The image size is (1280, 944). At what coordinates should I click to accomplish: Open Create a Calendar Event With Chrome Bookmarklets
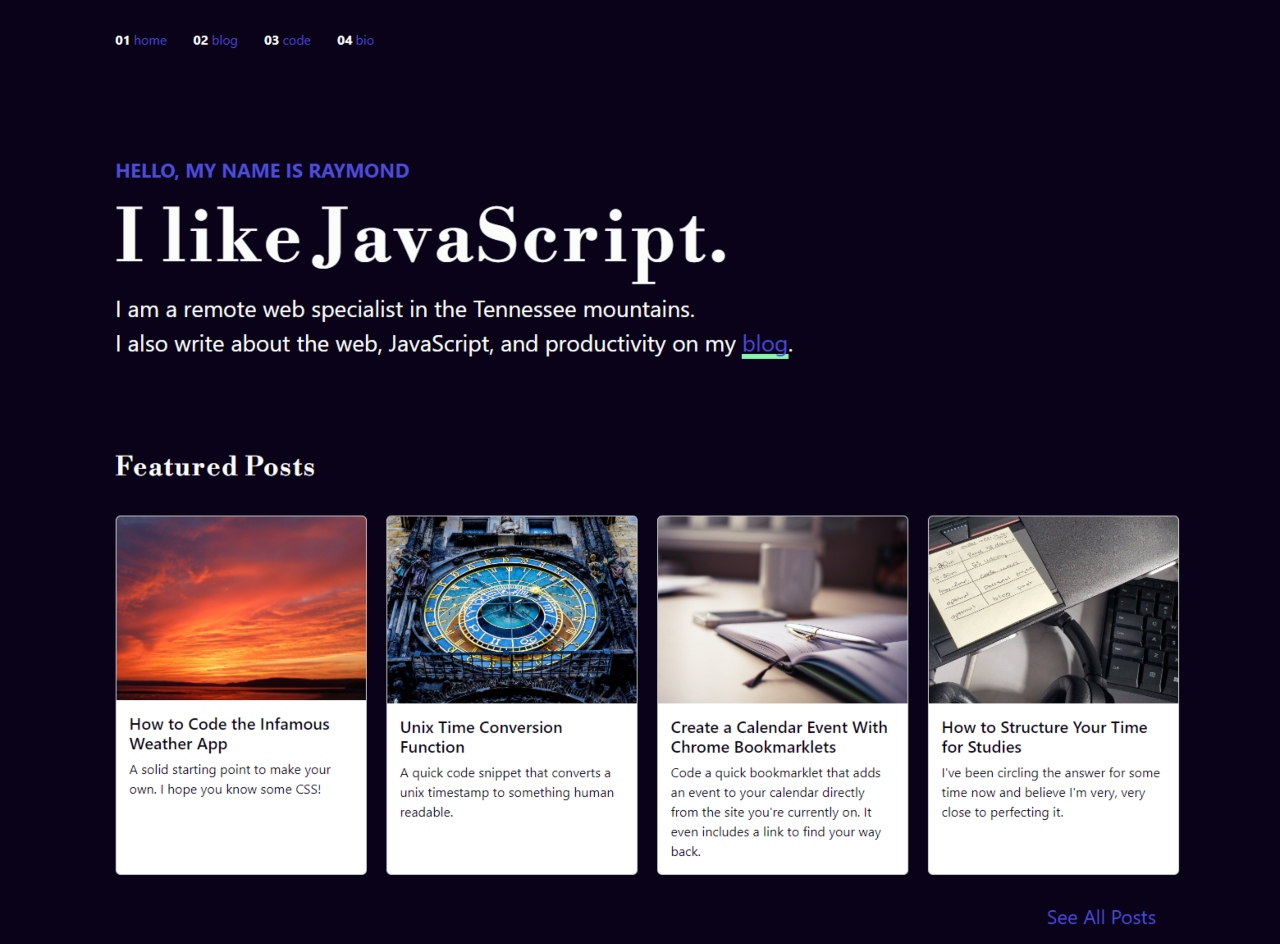pos(779,737)
